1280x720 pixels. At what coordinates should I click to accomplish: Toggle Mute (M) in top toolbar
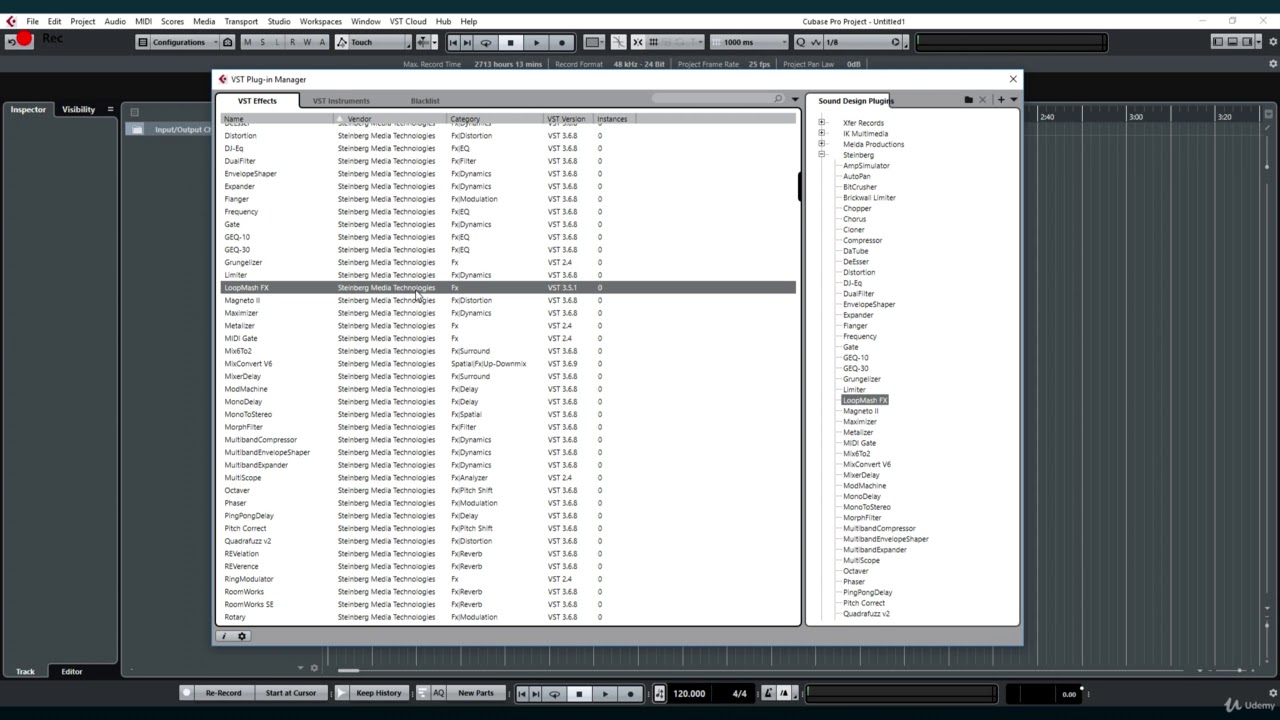248,42
